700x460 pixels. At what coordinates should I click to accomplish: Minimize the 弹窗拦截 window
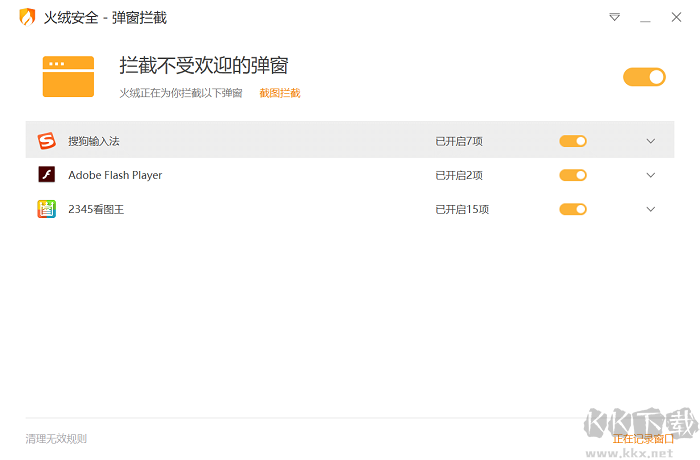(645, 17)
